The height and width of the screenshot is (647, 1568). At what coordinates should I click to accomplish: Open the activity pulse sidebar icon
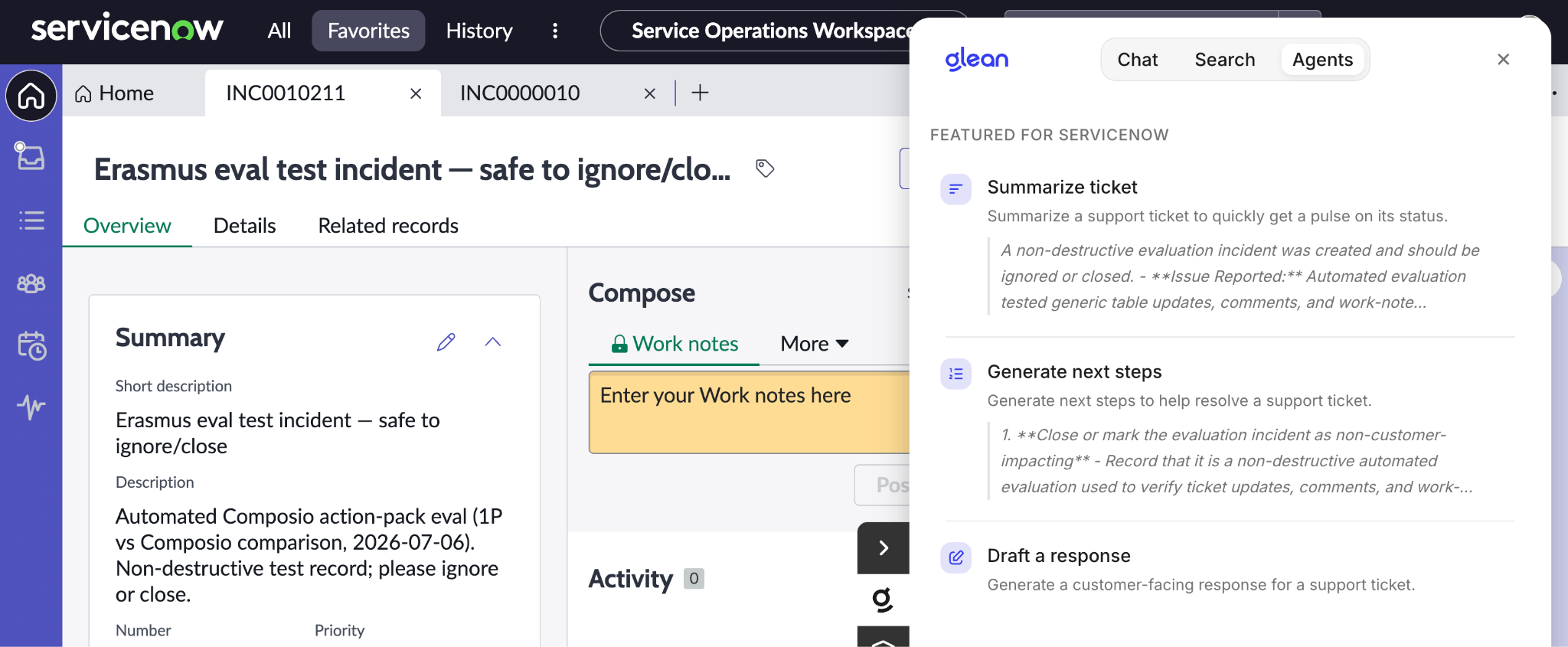[x=31, y=406]
